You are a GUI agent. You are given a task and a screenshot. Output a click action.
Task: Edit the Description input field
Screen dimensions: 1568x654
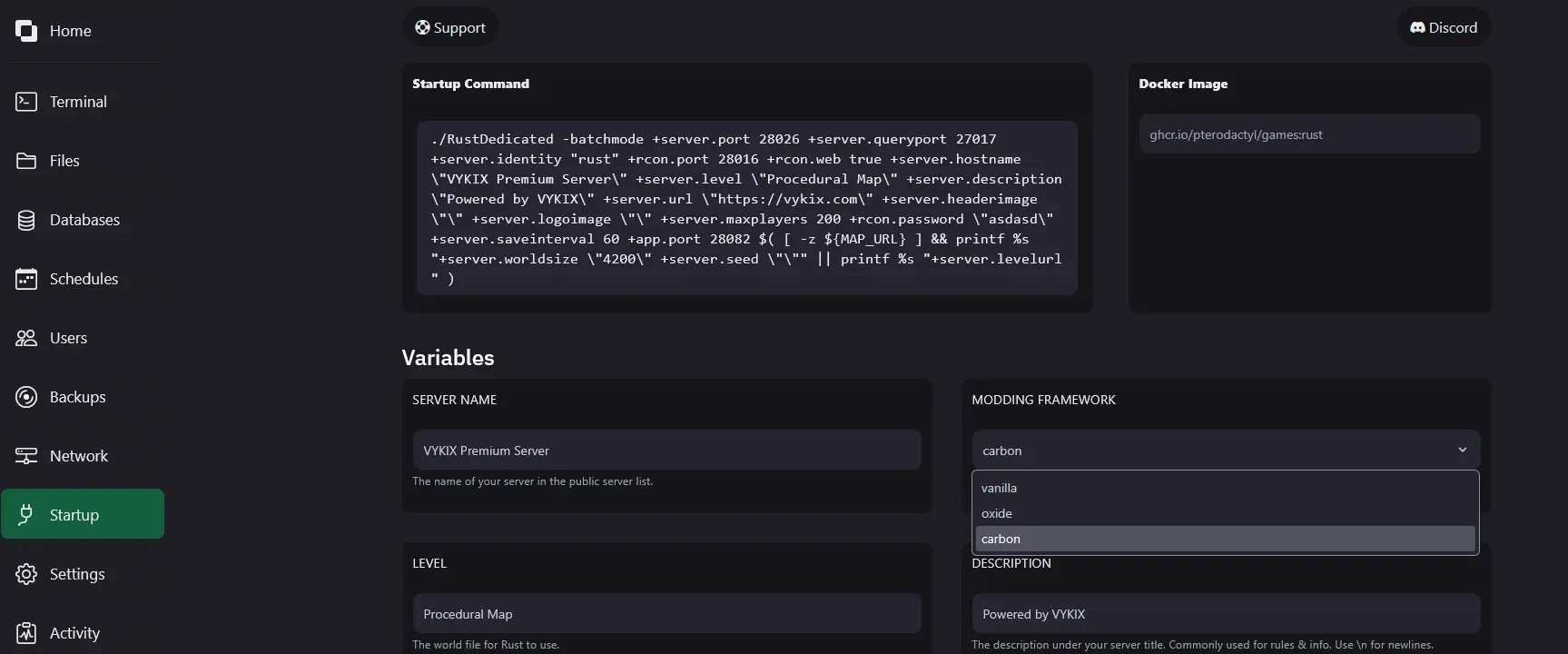(x=1226, y=613)
